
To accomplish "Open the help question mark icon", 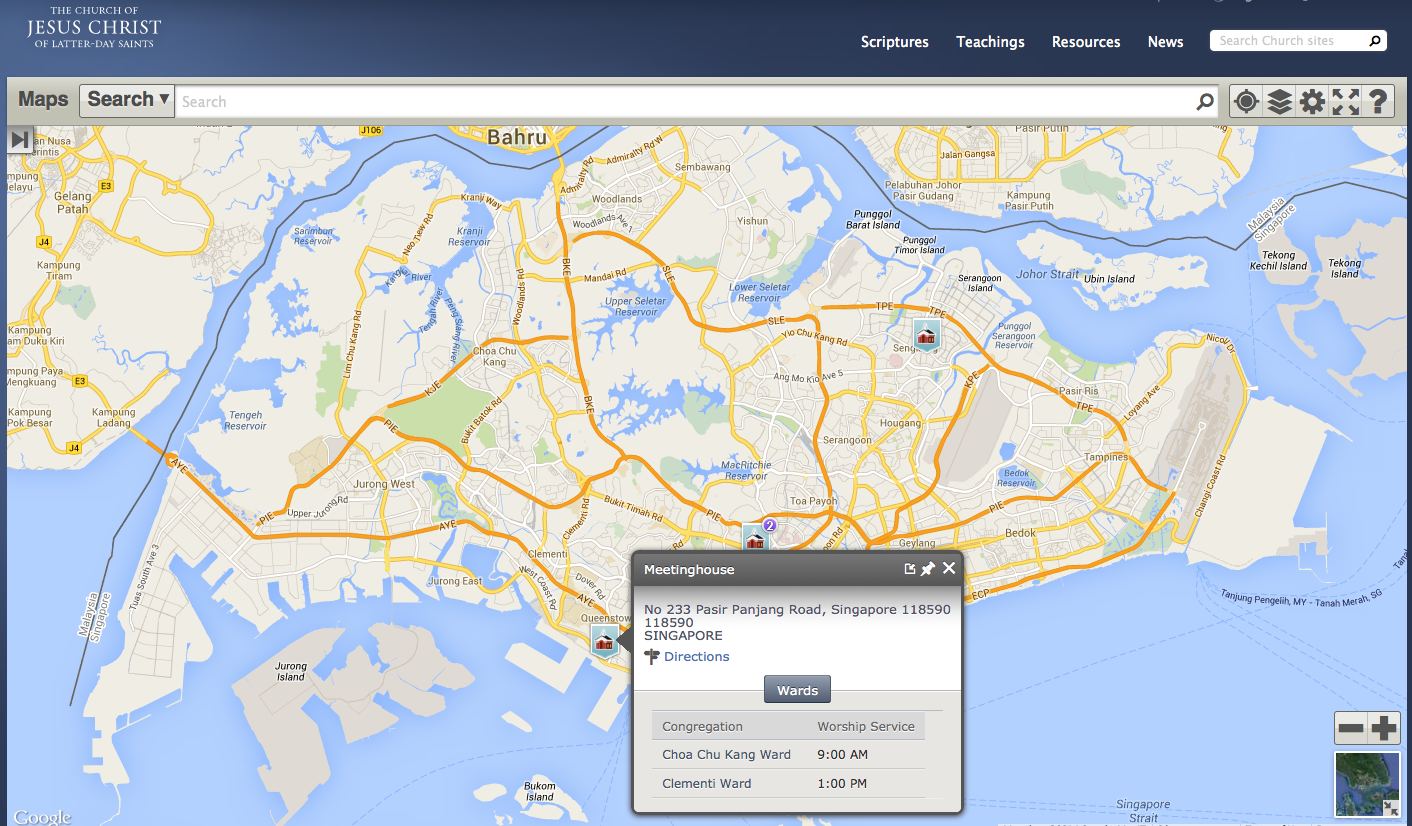I will [1377, 101].
